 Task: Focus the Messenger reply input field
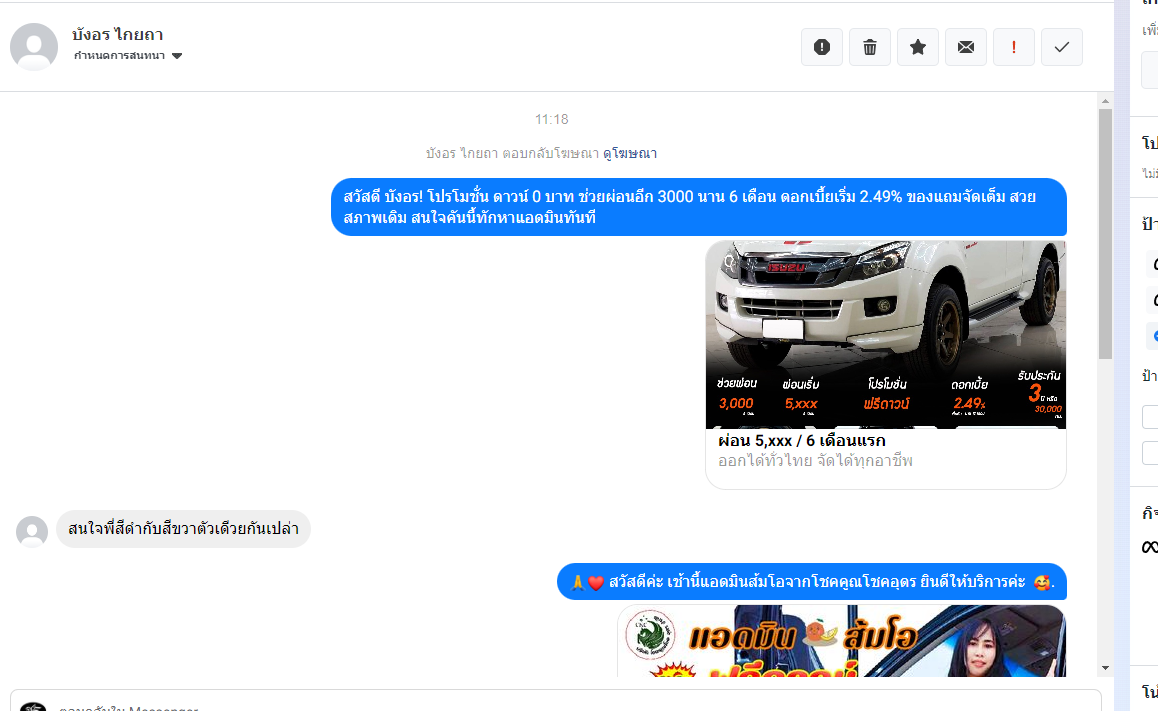555,701
